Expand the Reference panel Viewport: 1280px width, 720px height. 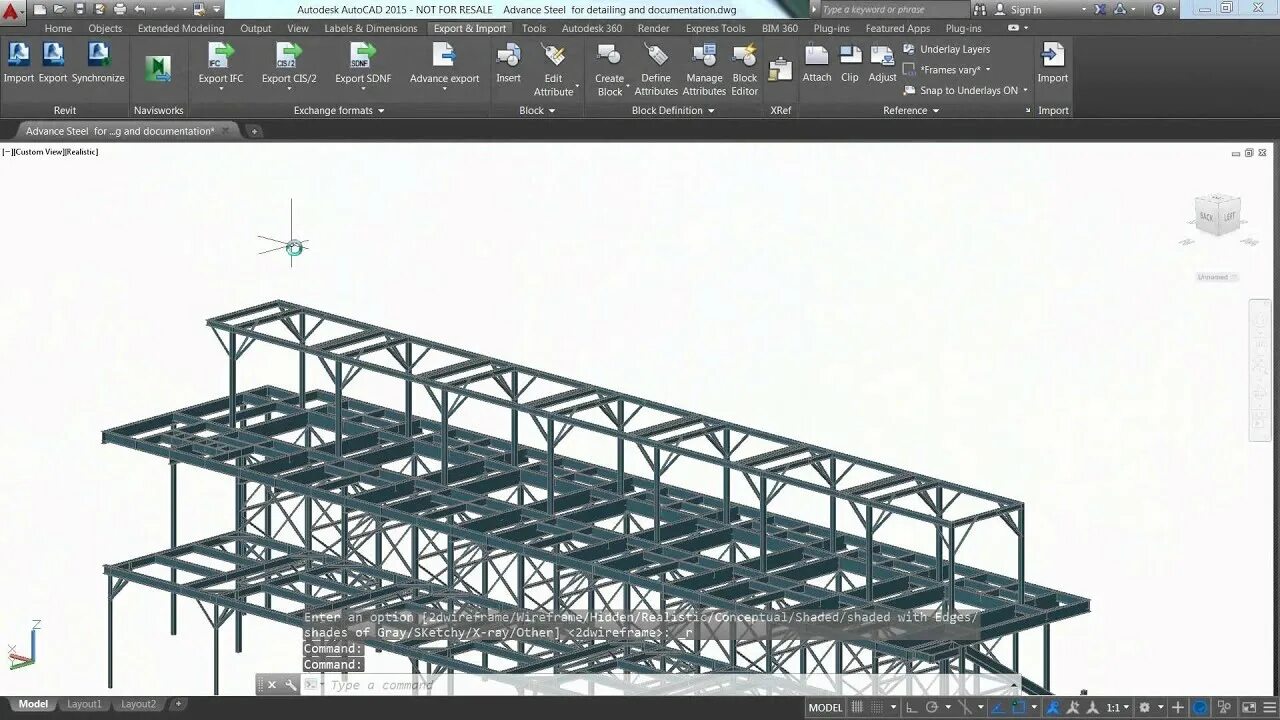[911, 110]
